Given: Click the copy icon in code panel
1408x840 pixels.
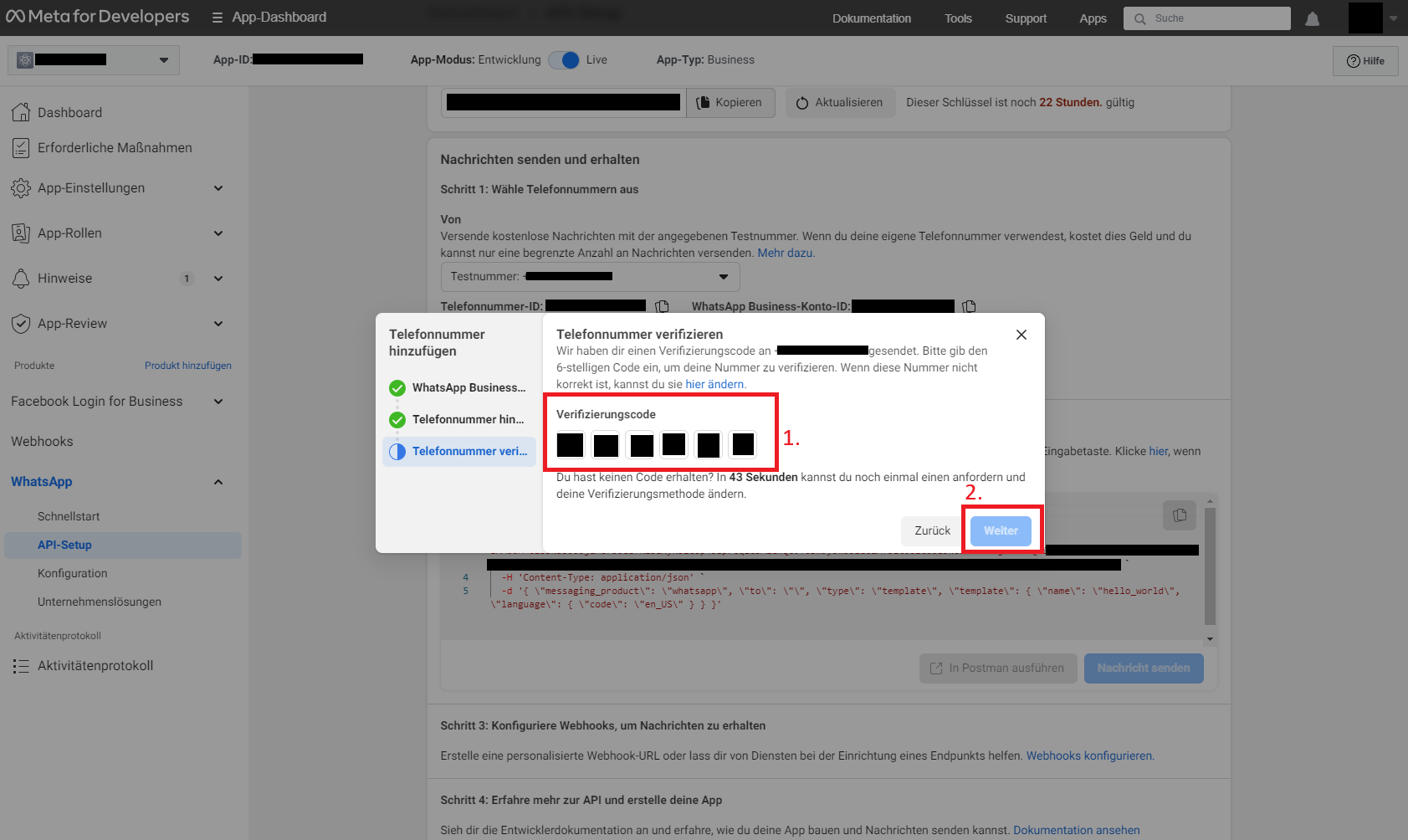Looking at the screenshot, I should pos(1180,515).
